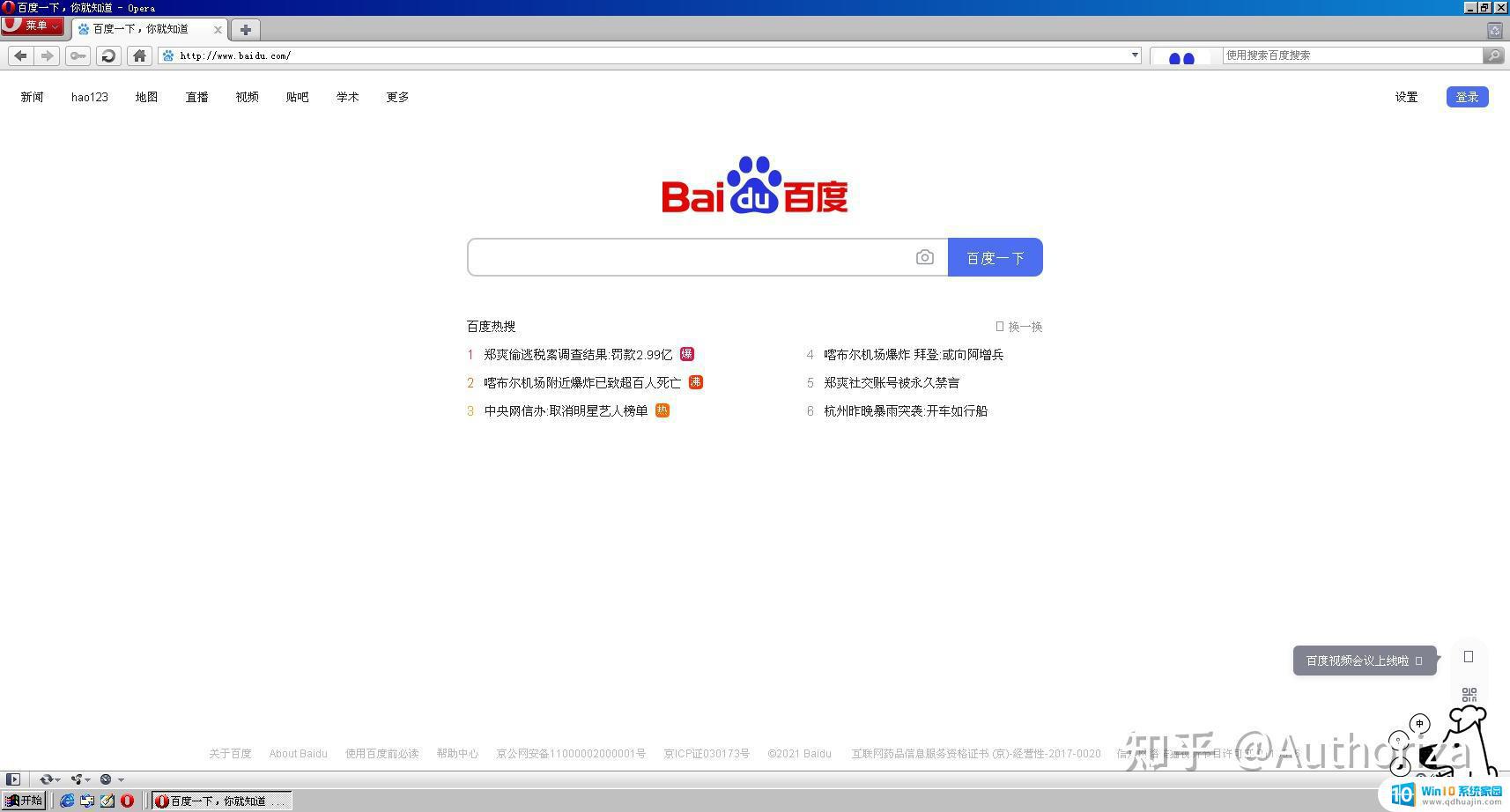Click the Windows 开始 start button
Image resolution: width=1510 pixels, height=812 pixels.
tap(24, 801)
